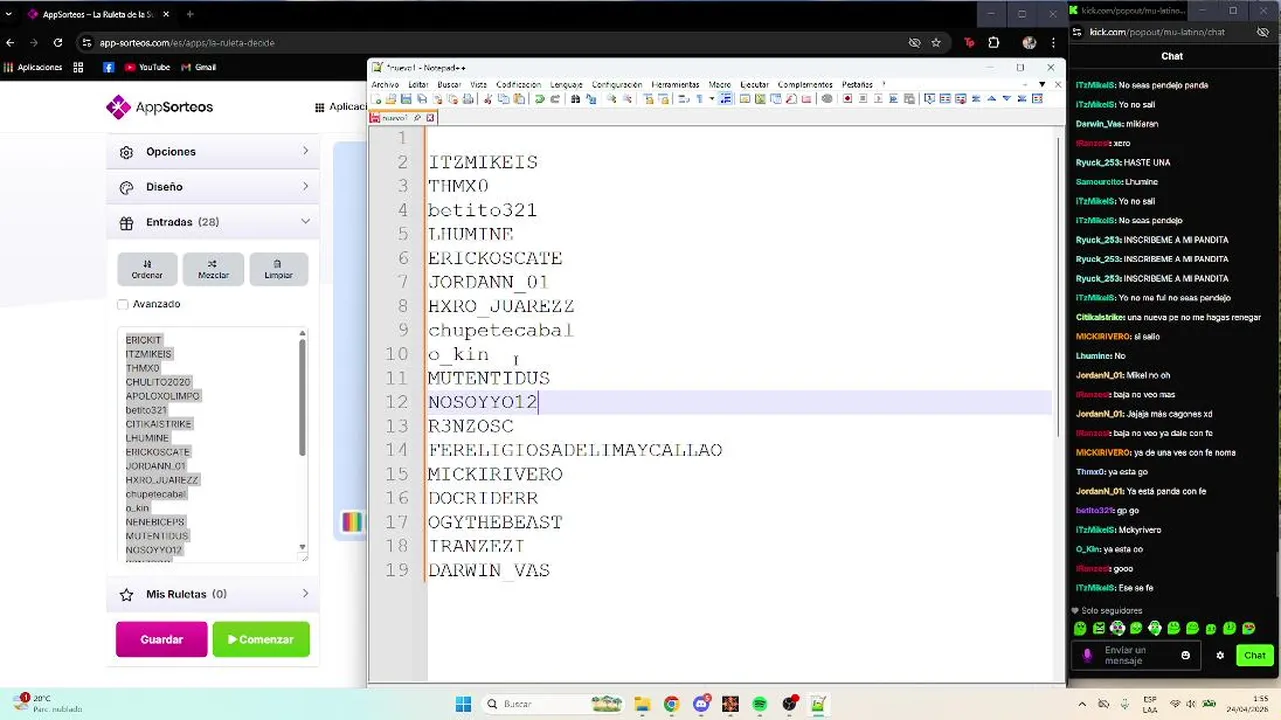Open the Archivo menu in Notepad++
Image resolution: width=1281 pixels, height=720 pixels.
385,85
